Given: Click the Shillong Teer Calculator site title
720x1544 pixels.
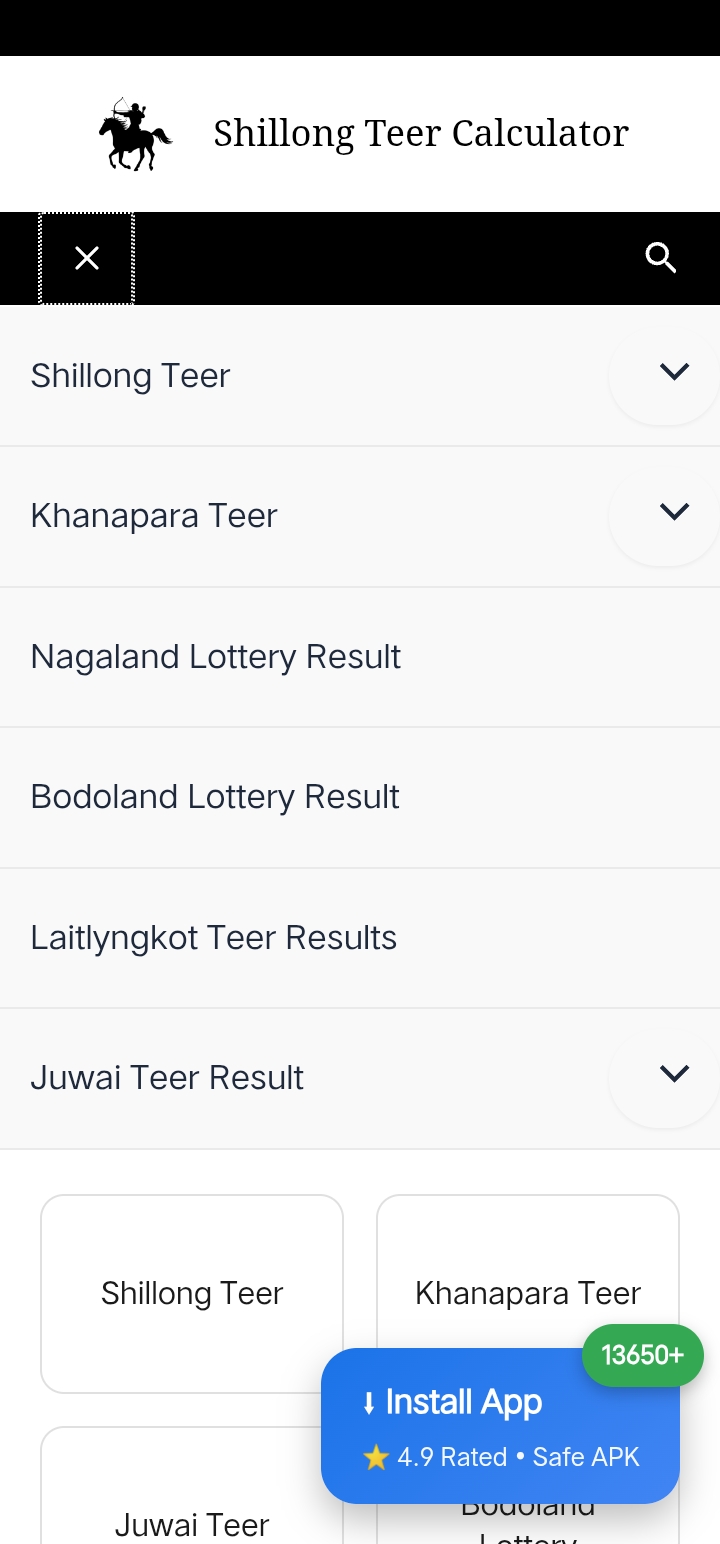Looking at the screenshot, I should [421, 133].
